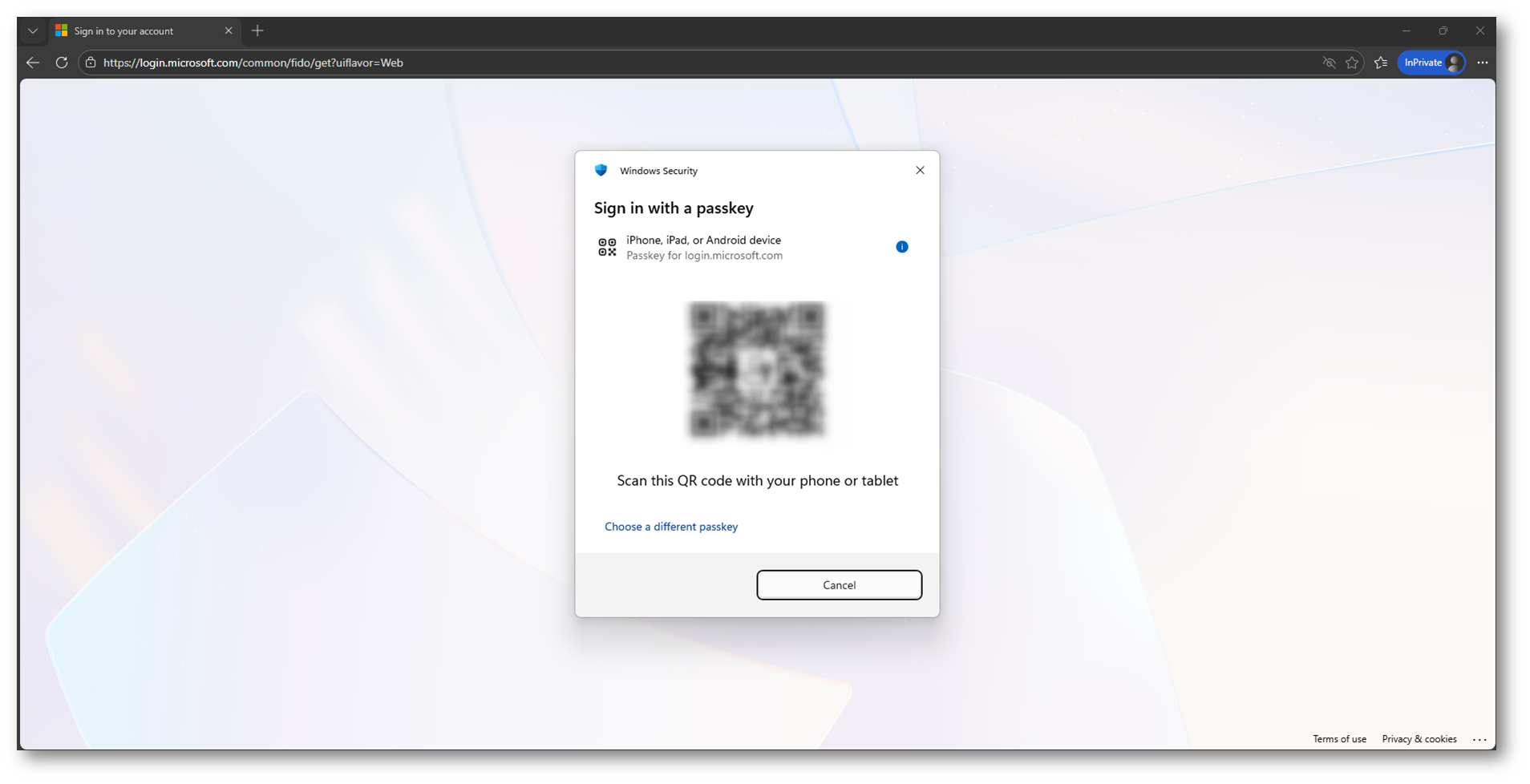Open browser Settings and more menu

pyautogui.click(x=1483, y=63)
